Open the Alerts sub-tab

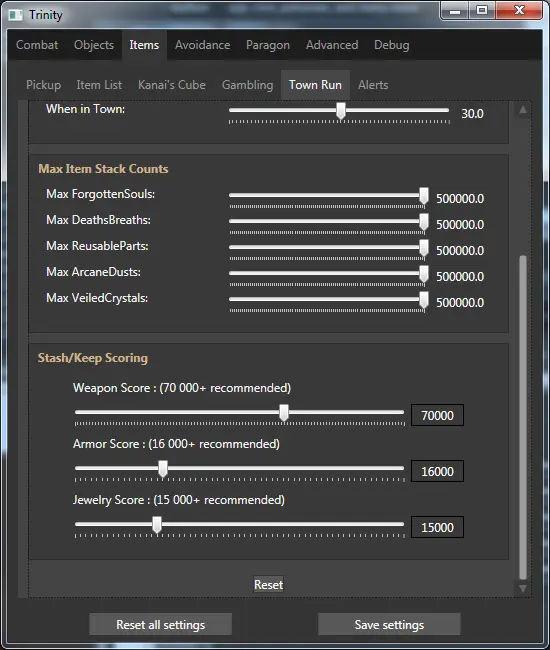(373, 85)
